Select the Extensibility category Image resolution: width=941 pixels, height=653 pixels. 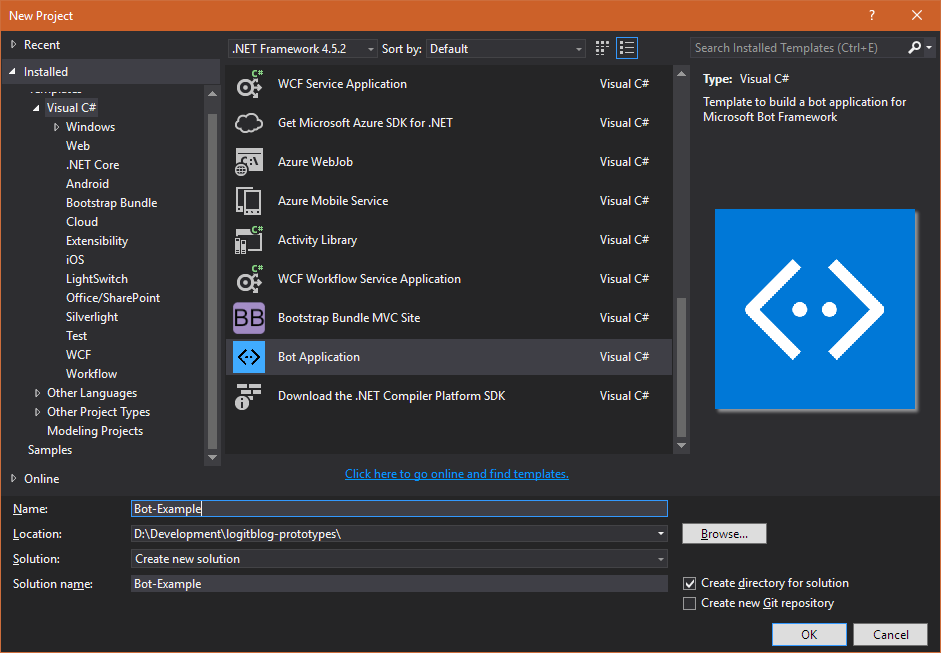tap(97, 241)
